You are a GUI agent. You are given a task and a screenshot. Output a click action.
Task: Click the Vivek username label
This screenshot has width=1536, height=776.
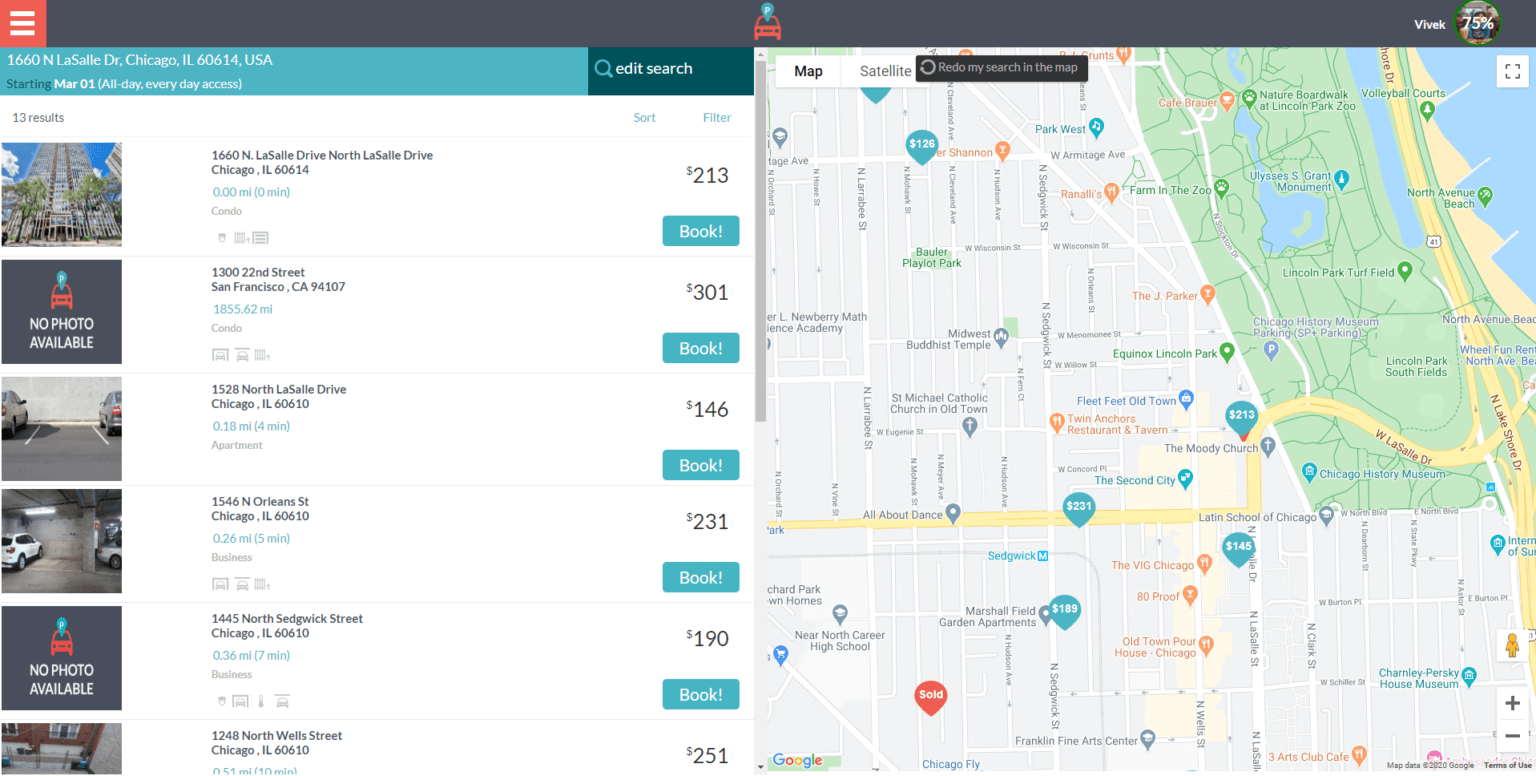1430,24
